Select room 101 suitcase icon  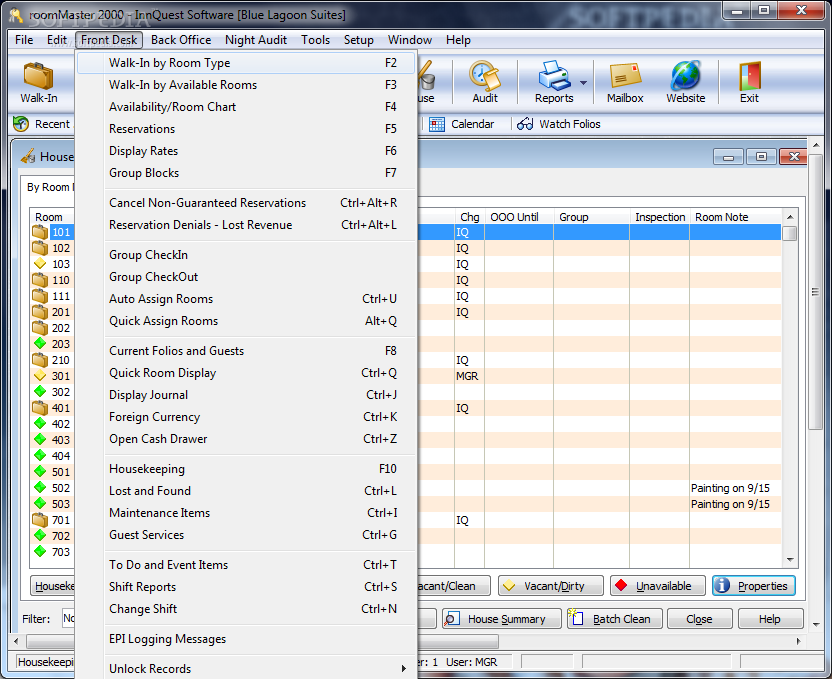40,232
